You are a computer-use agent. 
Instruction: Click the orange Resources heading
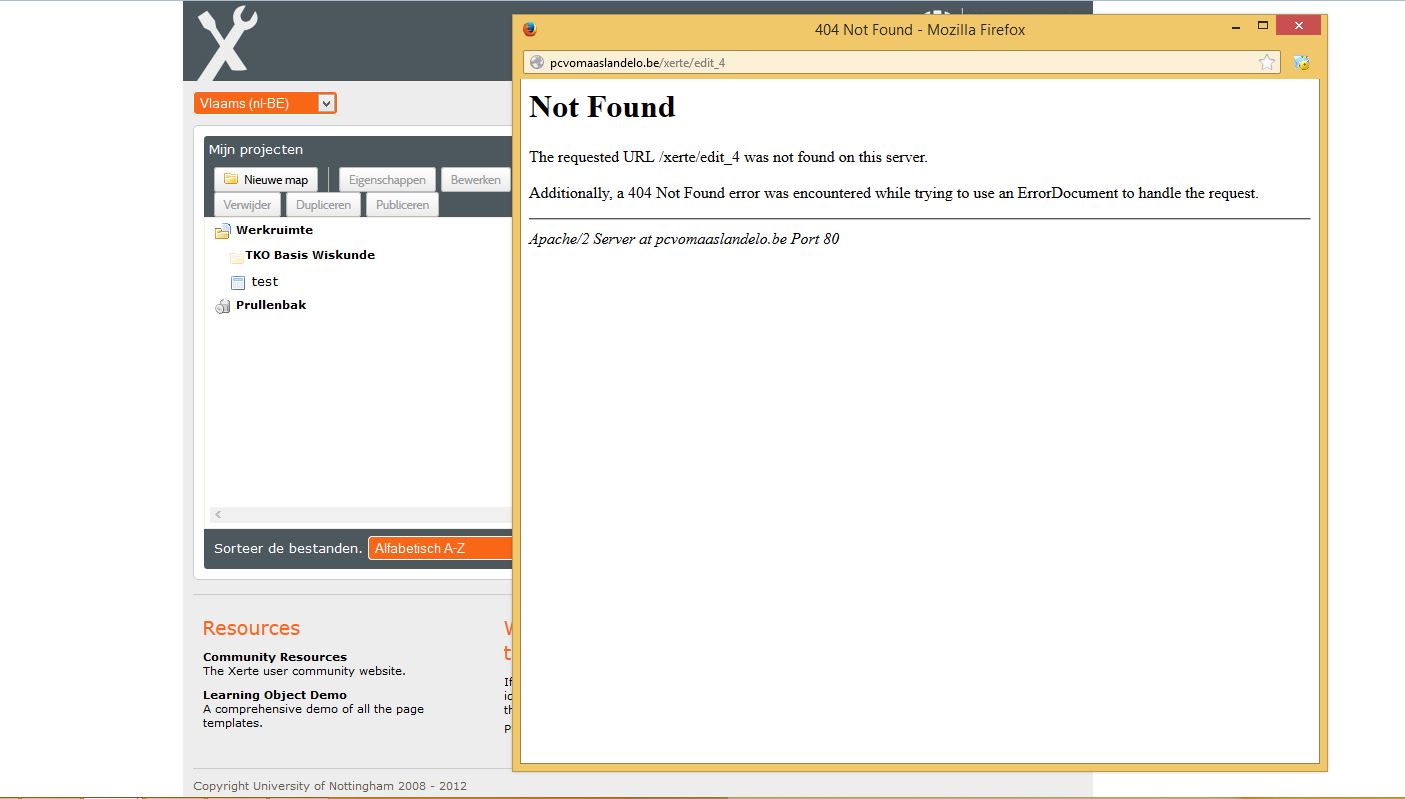click(x=251, y=628)
